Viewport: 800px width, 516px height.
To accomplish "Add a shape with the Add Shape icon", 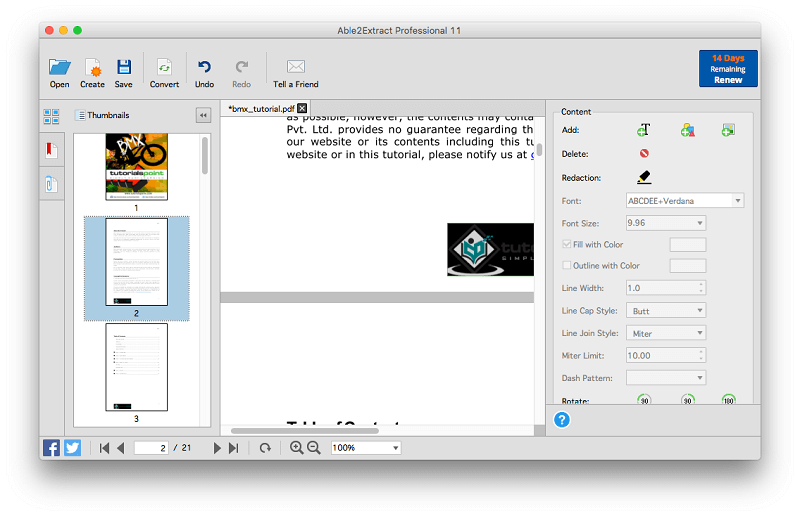I will click(687, 130).
